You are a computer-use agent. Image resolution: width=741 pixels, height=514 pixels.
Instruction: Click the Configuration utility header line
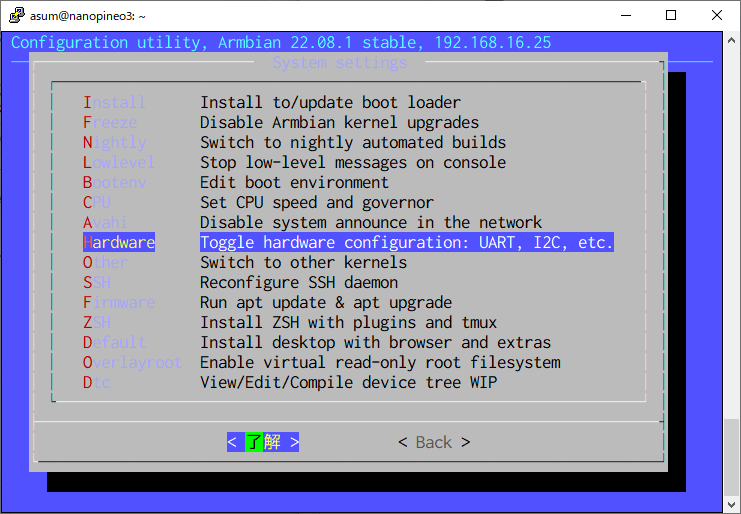(281, 43)
